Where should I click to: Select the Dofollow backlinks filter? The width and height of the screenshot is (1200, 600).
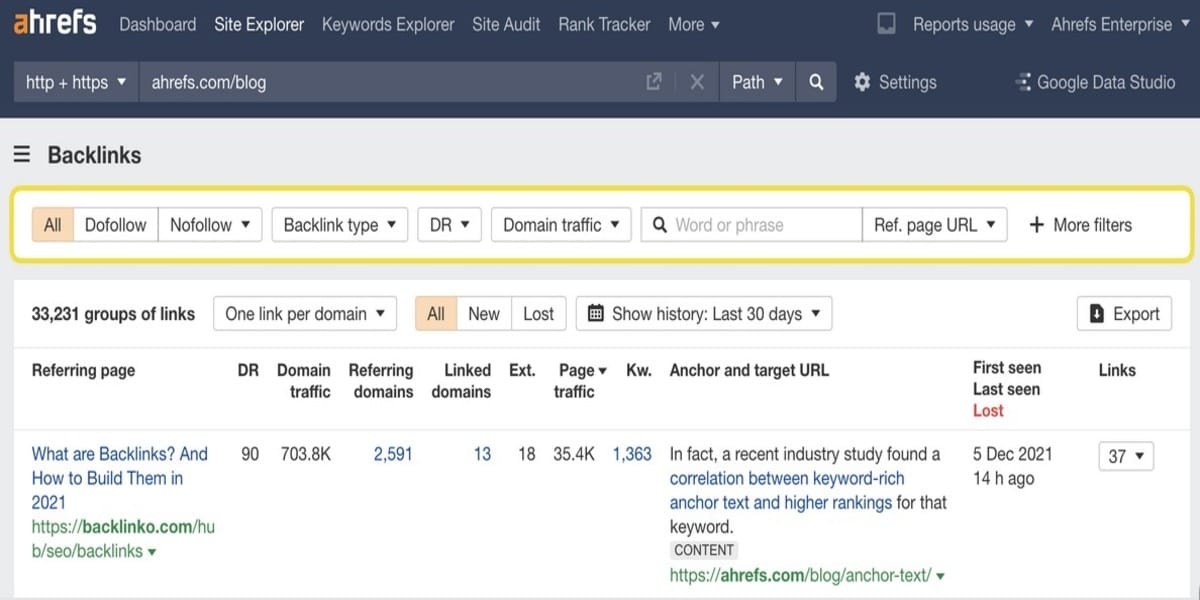pyautogui.click(x=115, y=225)
